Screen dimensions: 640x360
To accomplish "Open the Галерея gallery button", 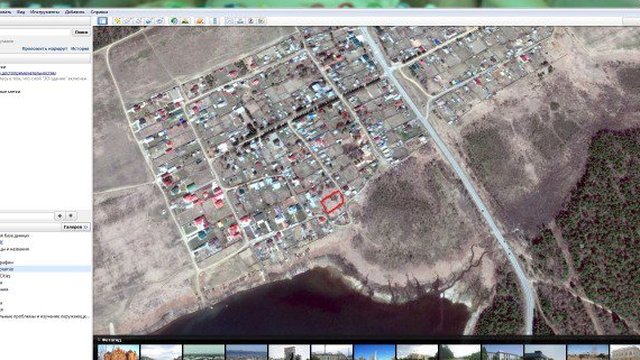I will pos(76,227).
